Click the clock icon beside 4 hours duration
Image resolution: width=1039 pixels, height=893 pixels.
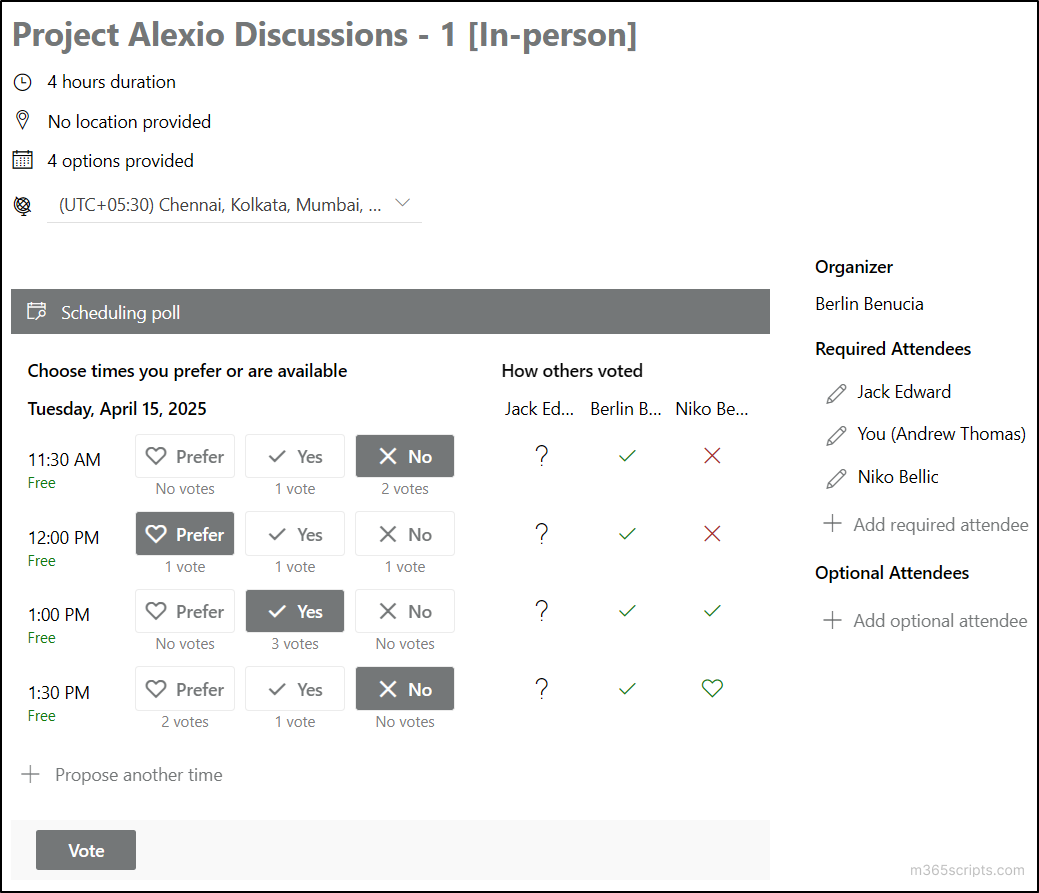pyautogui.click(x=22, y=82)
